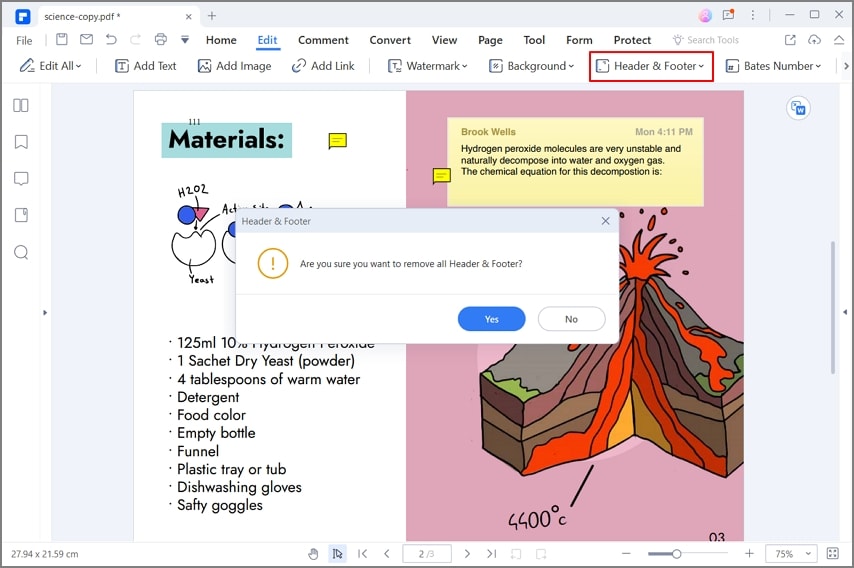The width and height of the screenshot is (854, 568).
Task: Choose the Add Link tool
Action: coord(323,66)
